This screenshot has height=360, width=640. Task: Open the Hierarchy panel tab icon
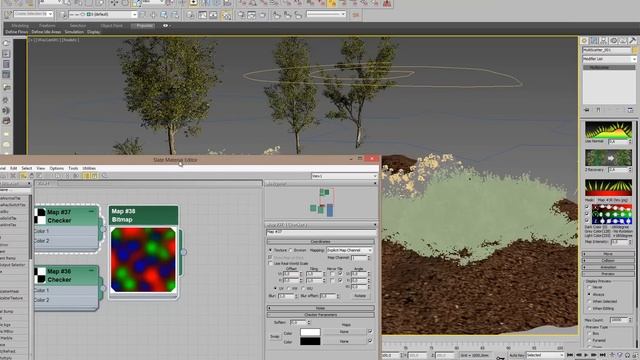point(604,40)
